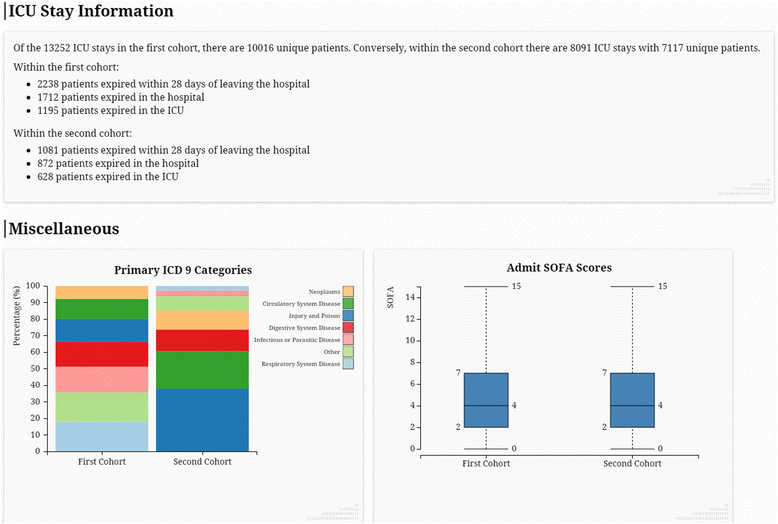Click the Primary ICD 9 Categories chart title

point(183,270)
